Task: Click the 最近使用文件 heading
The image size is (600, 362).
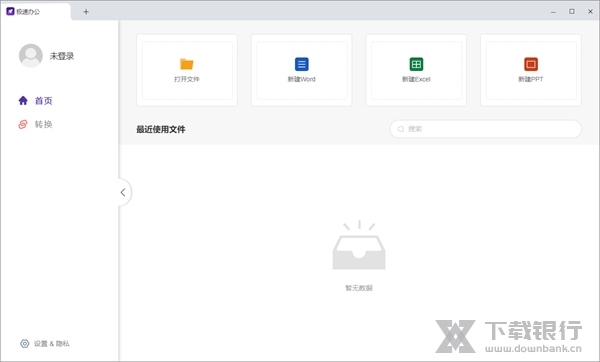Action: pos(161,129)
